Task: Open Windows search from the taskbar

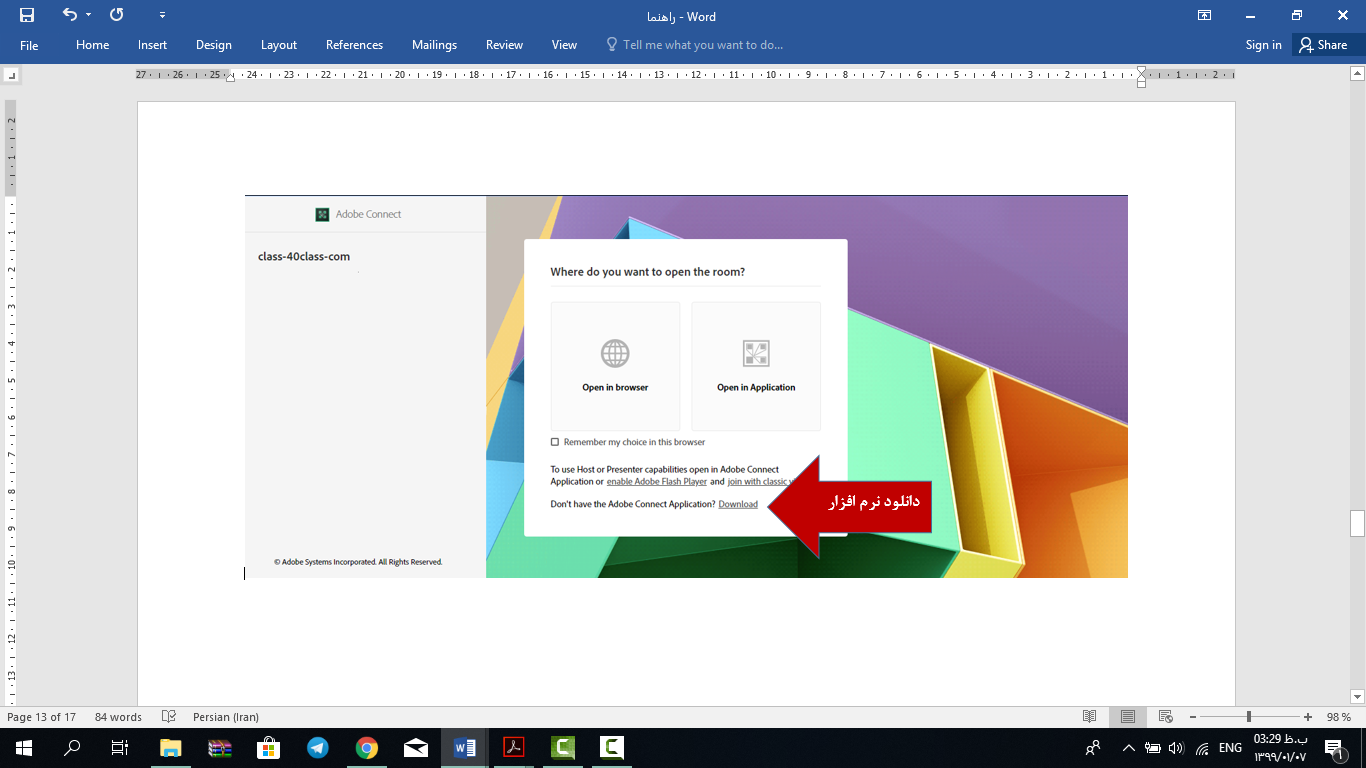Action: (x=72, y=748)
